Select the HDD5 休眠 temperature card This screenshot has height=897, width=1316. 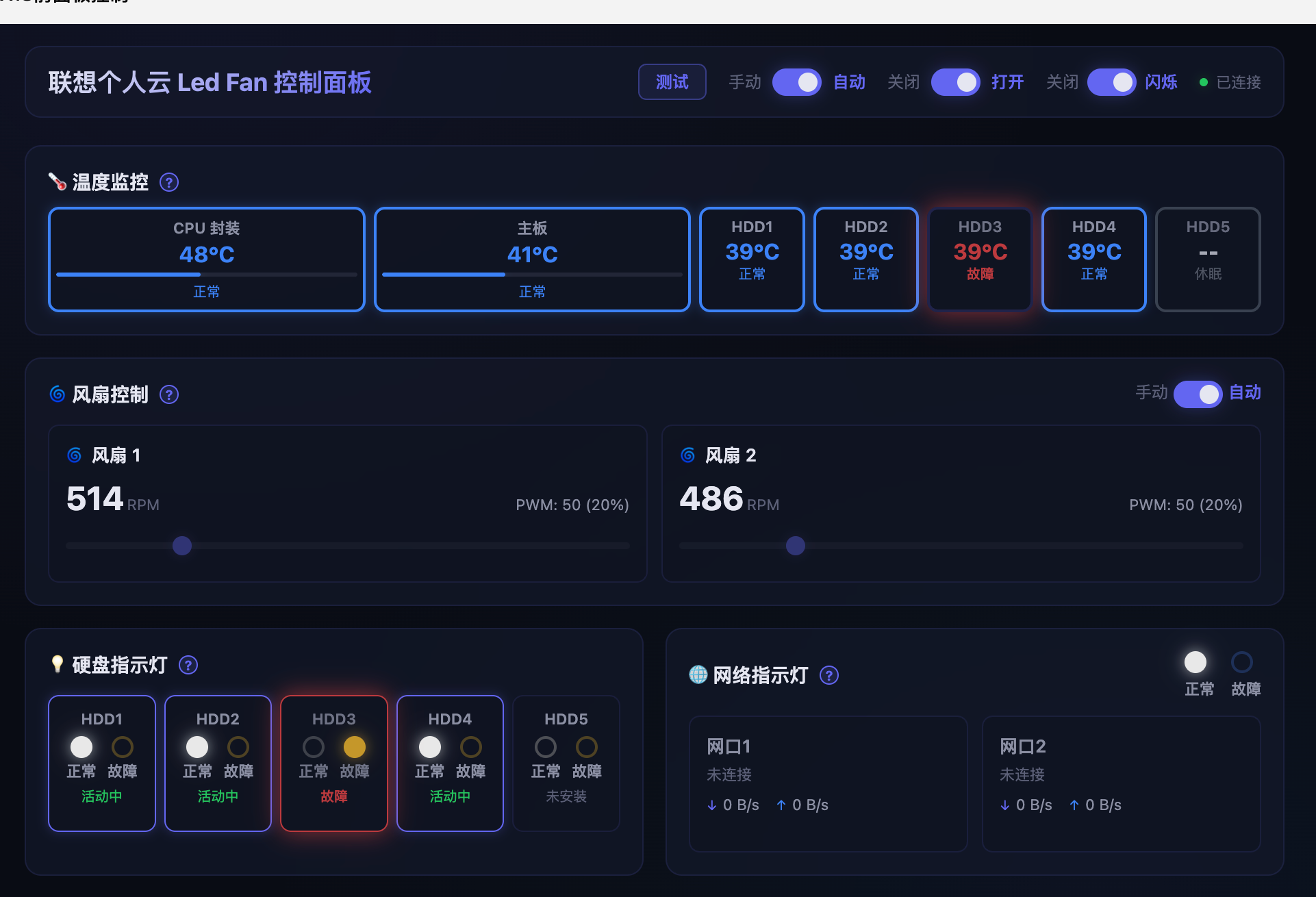[x=1208, y=260]
